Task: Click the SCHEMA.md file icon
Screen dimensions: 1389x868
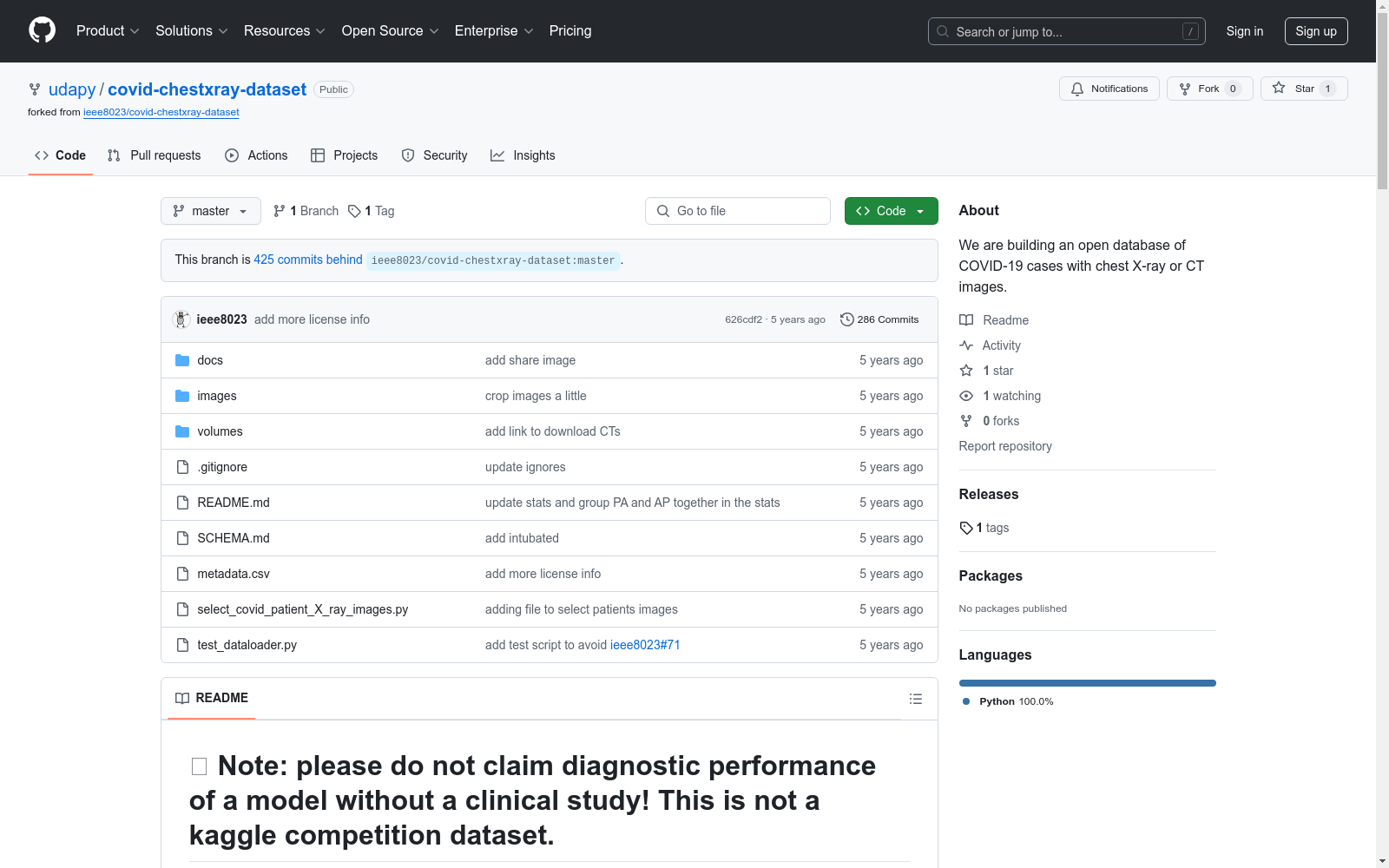Action: click(182, 538)
